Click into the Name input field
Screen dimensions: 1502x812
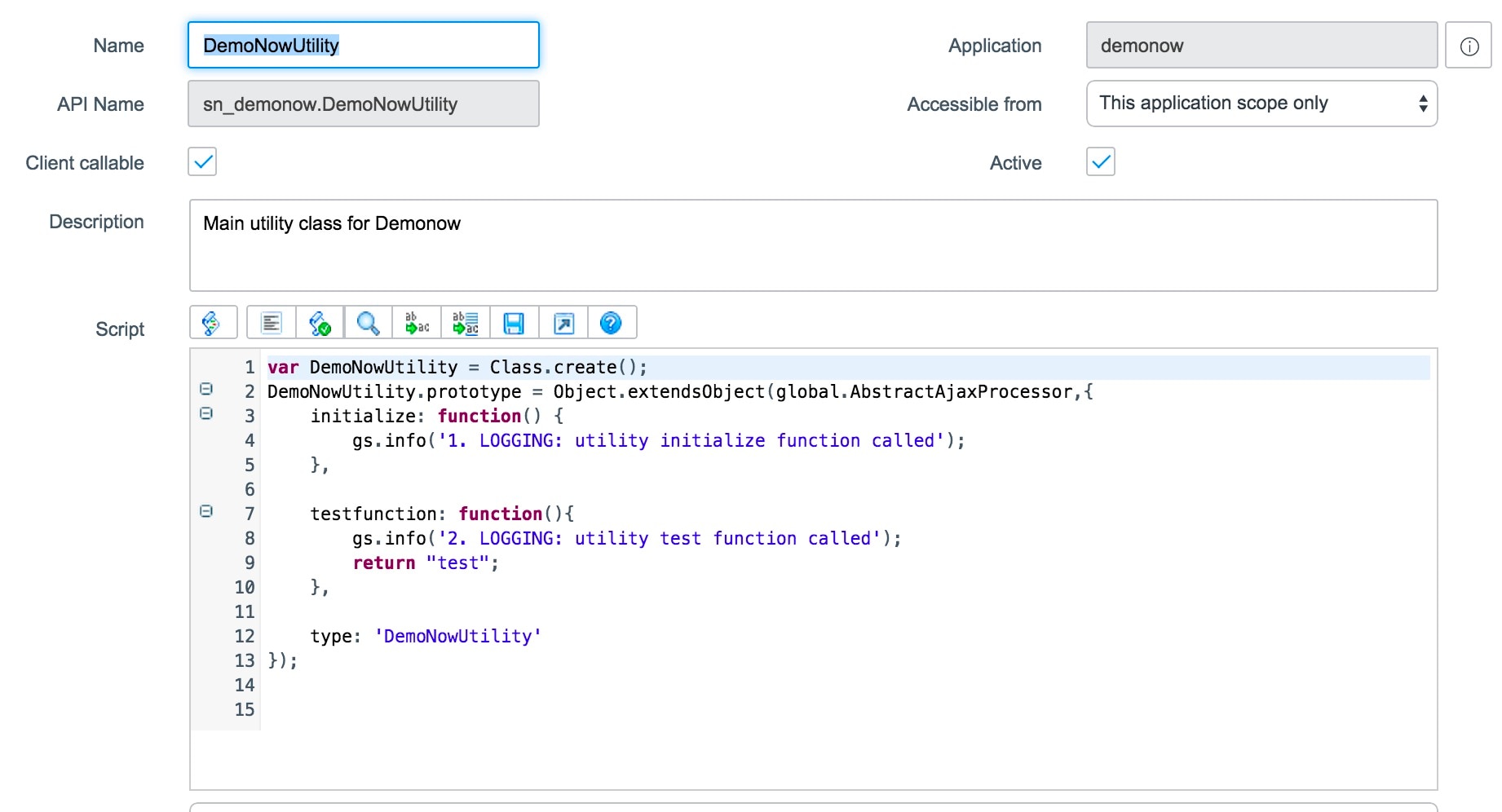click(x=363, y=46)
